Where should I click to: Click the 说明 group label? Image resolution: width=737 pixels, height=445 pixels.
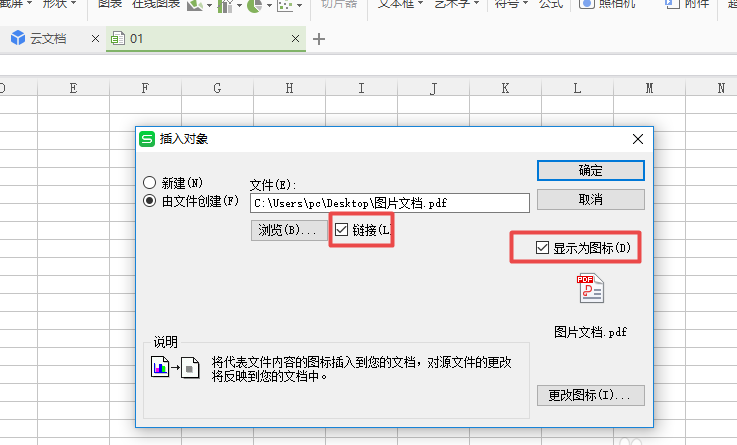tap(165, 342)
